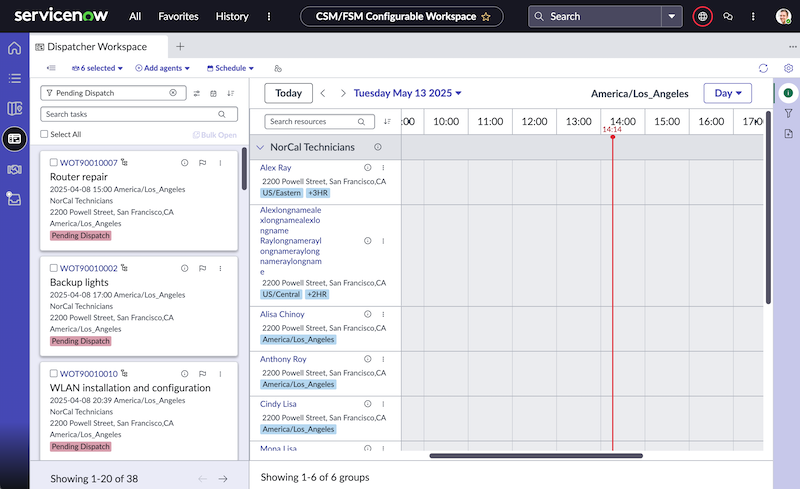Viewport: 800px width, 489px height.
Task: Open the Alex Ray agent link
Action: tap(276, 167)
